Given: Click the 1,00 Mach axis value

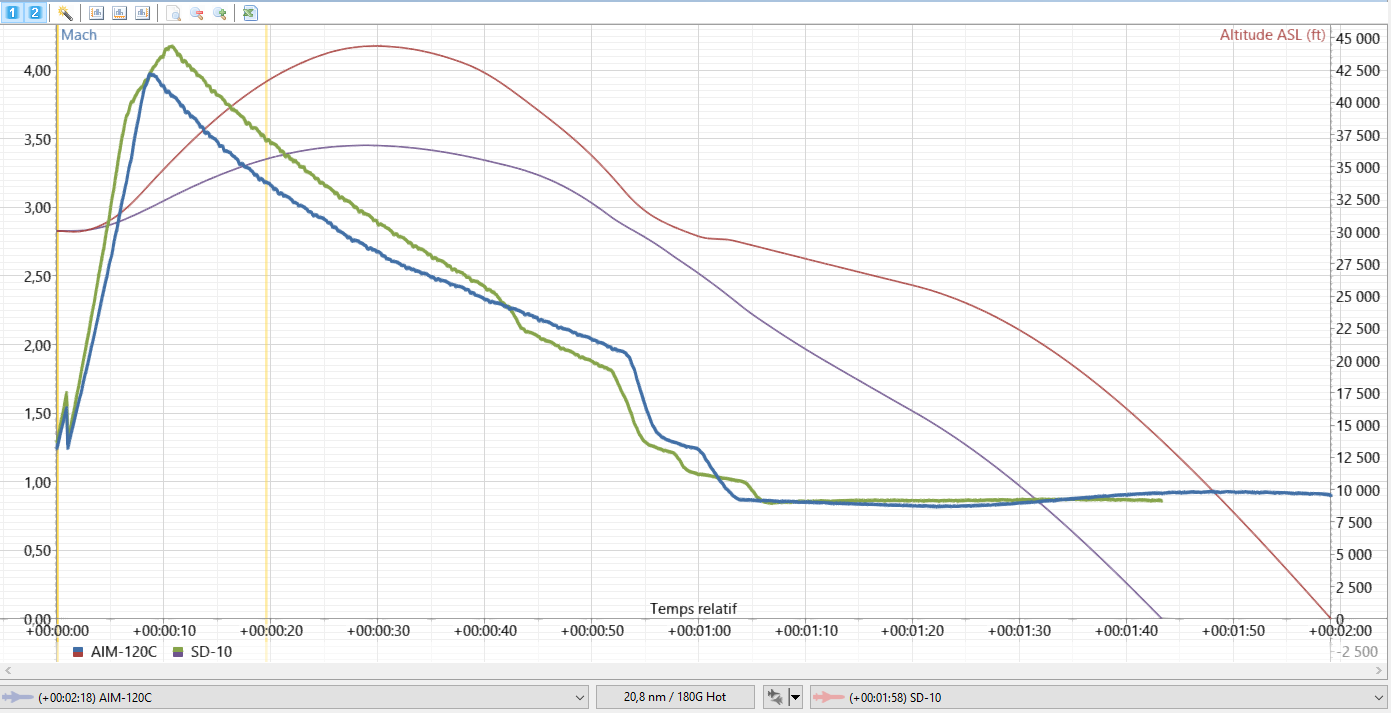Looking at the screenshot, I should pos(38,482).
